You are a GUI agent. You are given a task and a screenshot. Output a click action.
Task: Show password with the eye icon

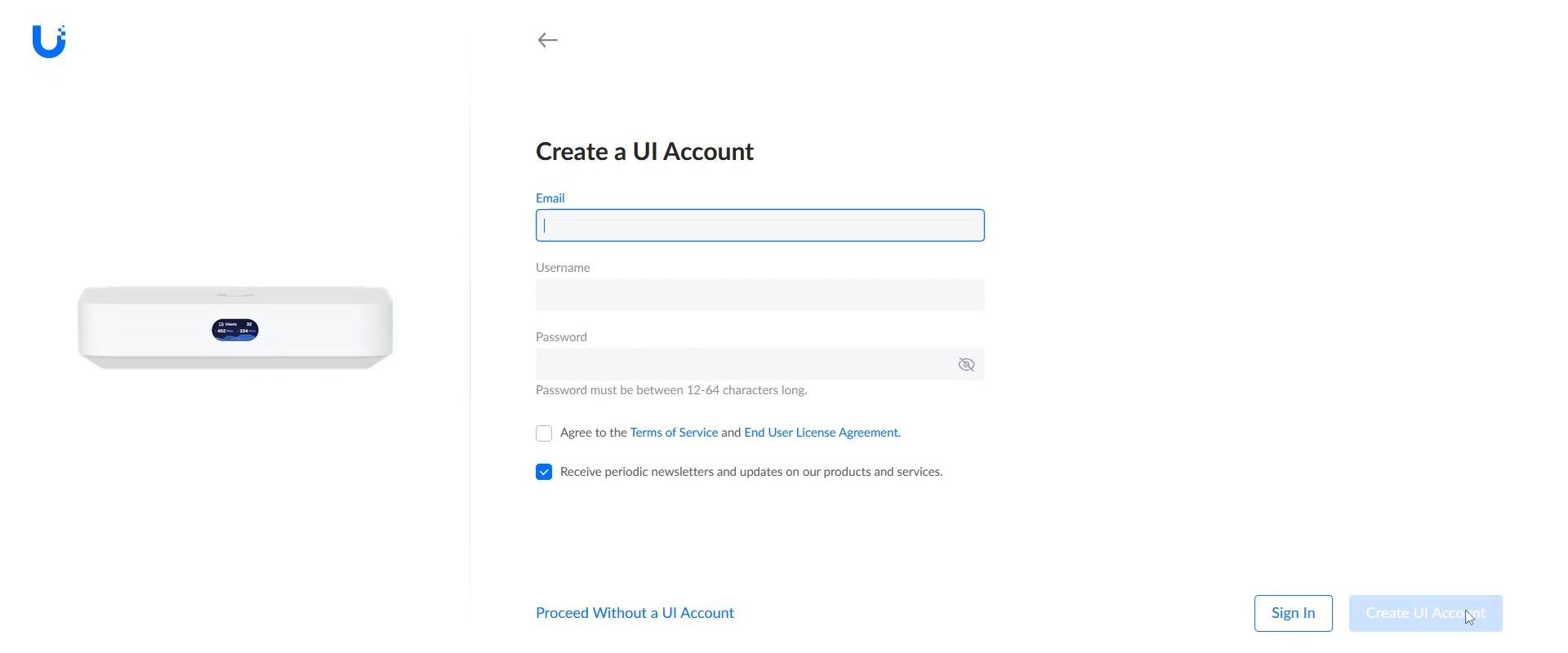(966, 365)
